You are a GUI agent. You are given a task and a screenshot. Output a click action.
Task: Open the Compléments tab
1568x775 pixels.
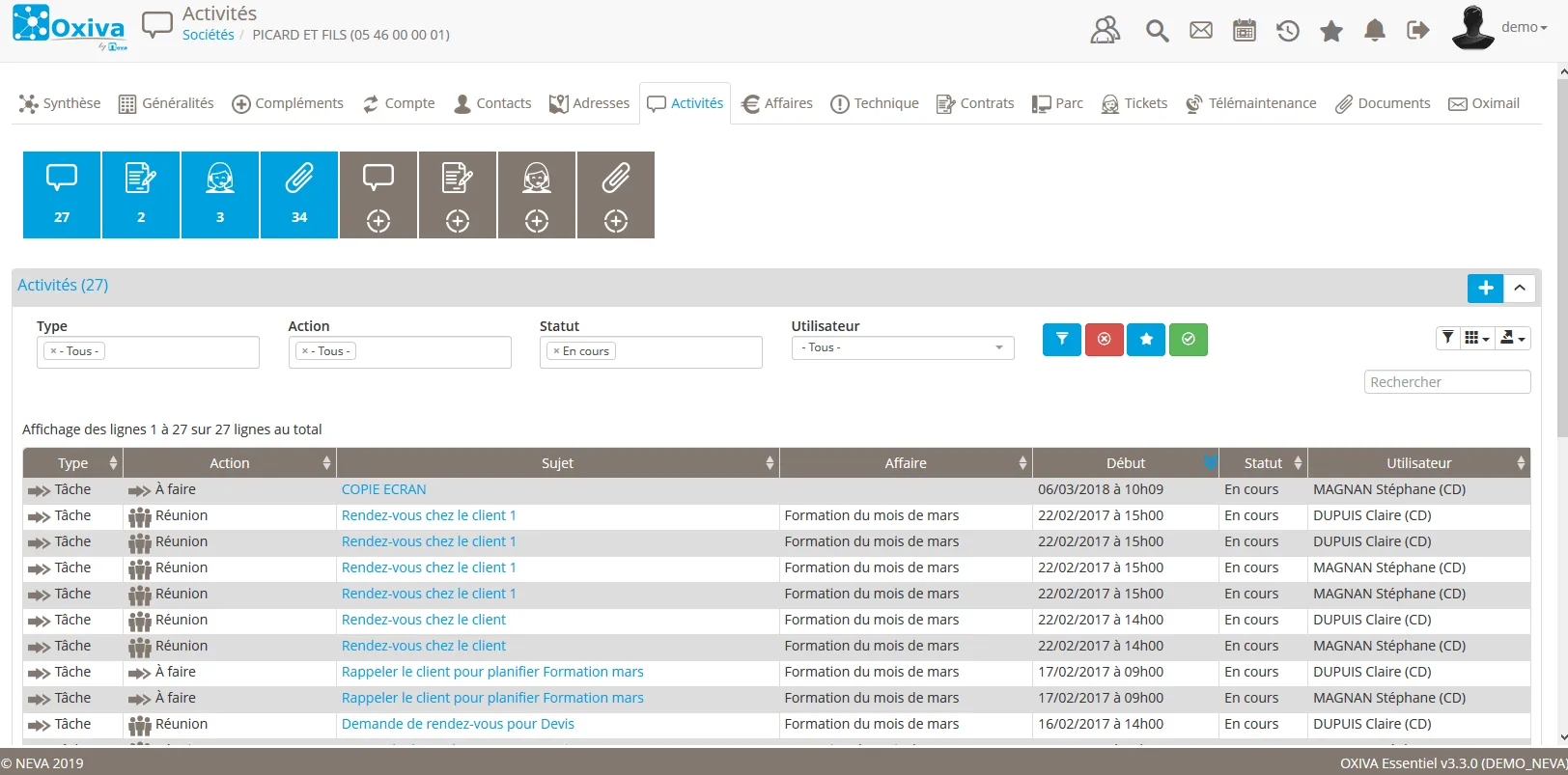coord(288,103)
